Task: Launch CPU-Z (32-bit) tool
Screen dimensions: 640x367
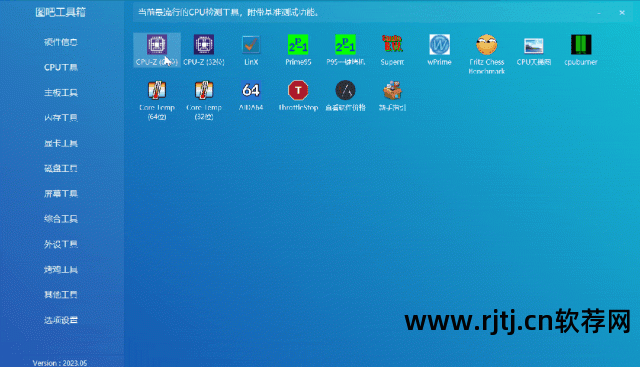Action: coord(204,50)
